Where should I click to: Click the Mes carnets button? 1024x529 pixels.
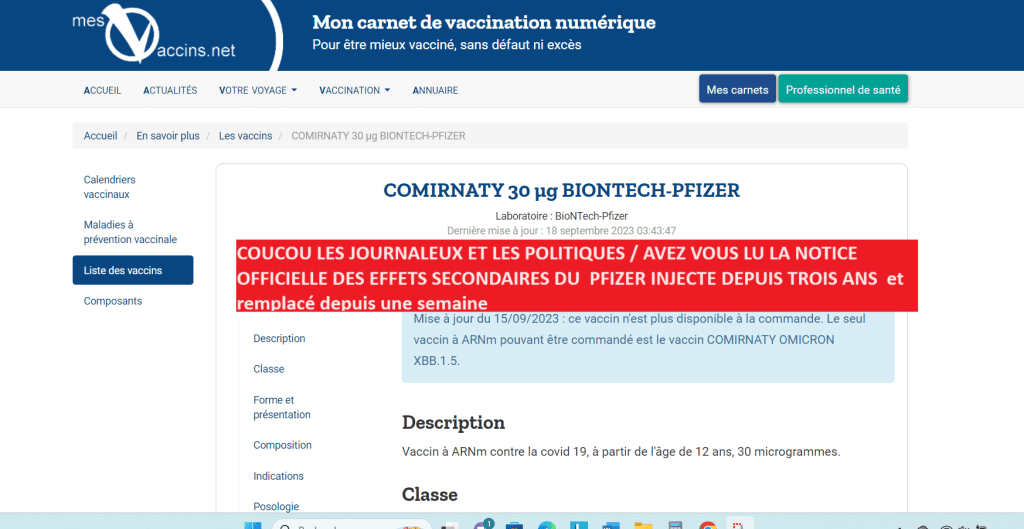(737, 90)
